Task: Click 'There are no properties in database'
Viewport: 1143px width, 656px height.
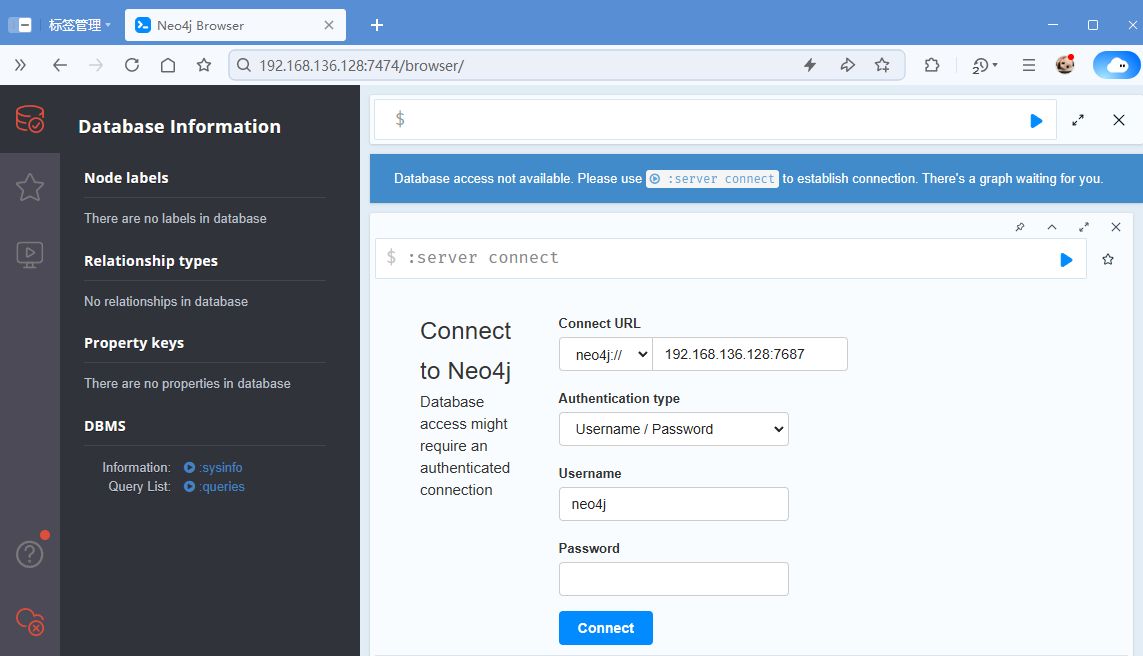Action: (187, 383)
